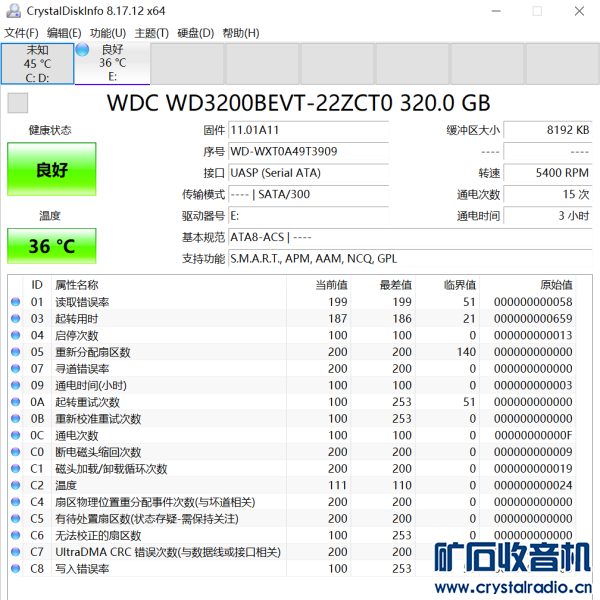Image resolution: width=600 pixels, height=600 pixels.
Task: Click raw value 00000000000F
Action: (x=533, y=435)
